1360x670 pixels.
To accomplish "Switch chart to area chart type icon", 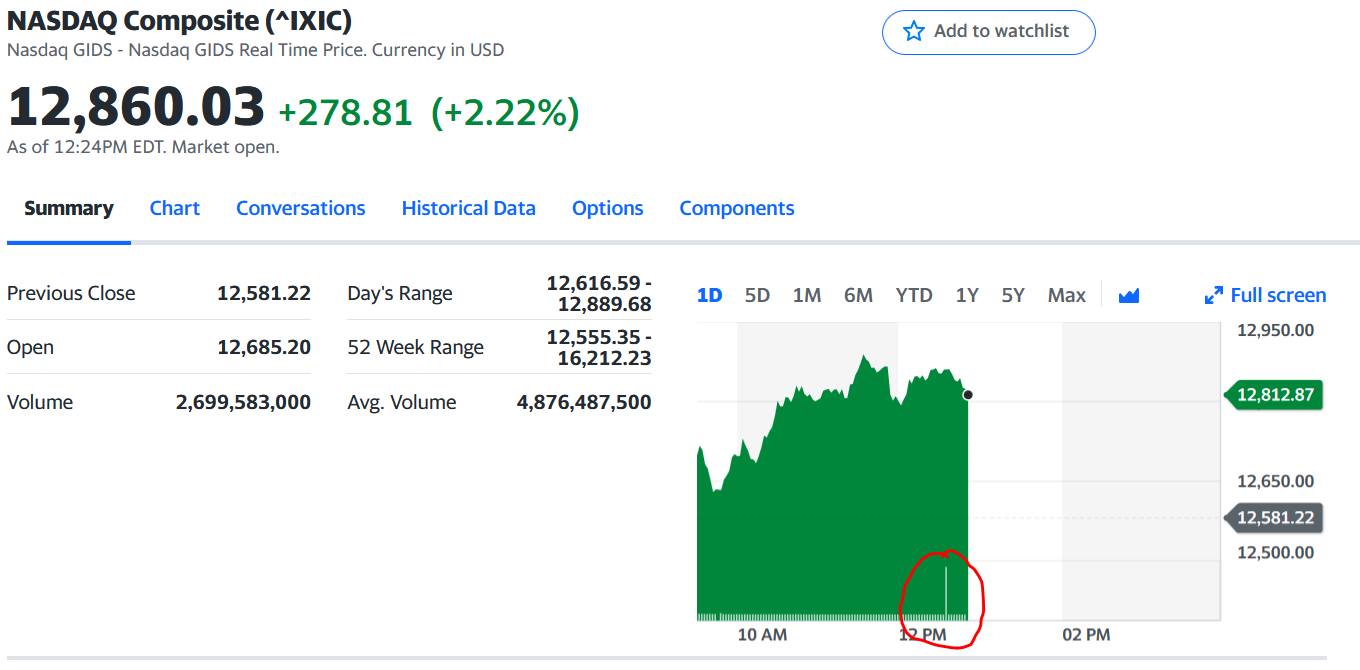I will point(1129,295).
